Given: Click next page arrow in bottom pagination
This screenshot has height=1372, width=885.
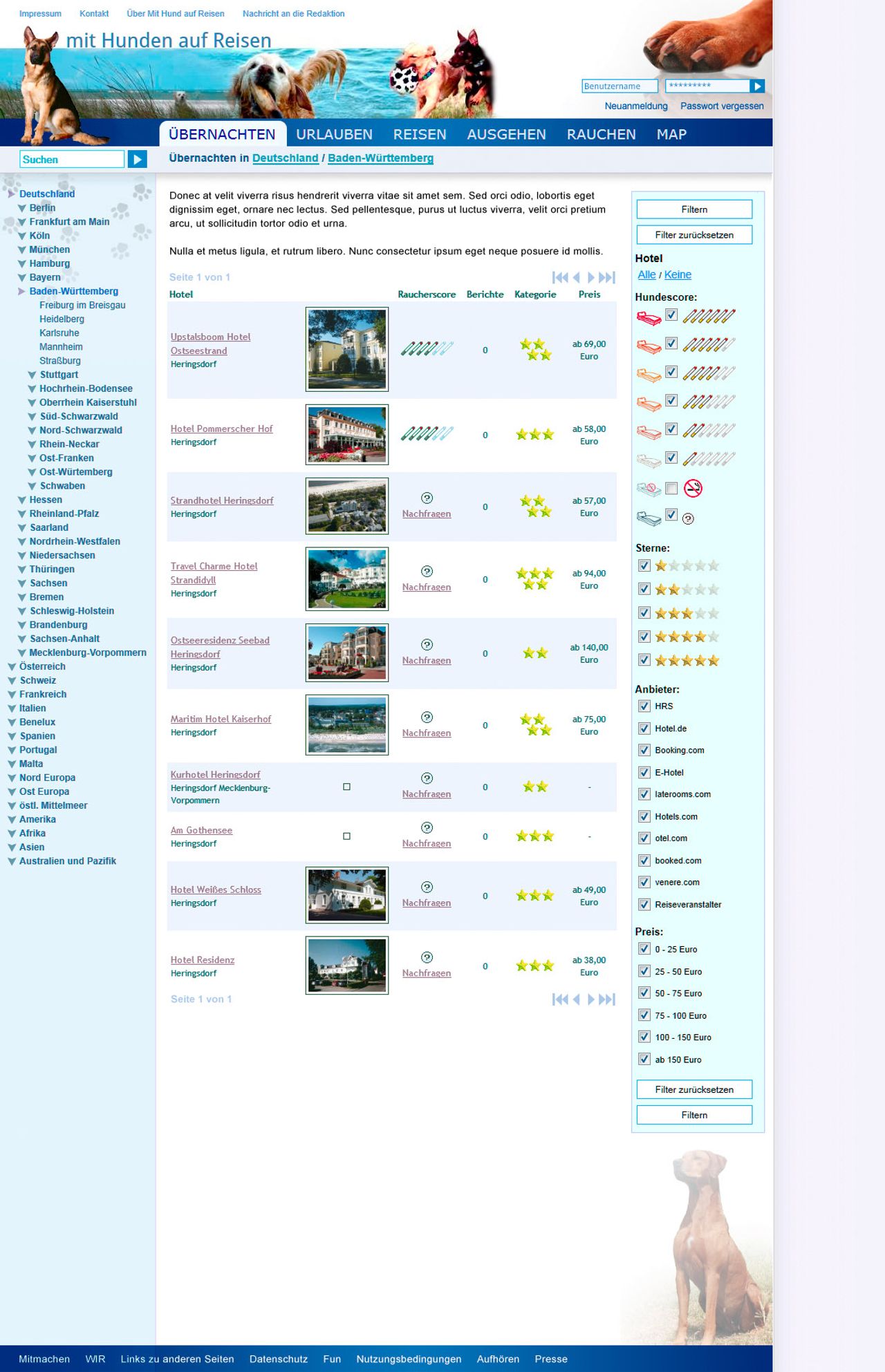Looking at the screenshot, I should pyautogui.click(x=591, y=999).
